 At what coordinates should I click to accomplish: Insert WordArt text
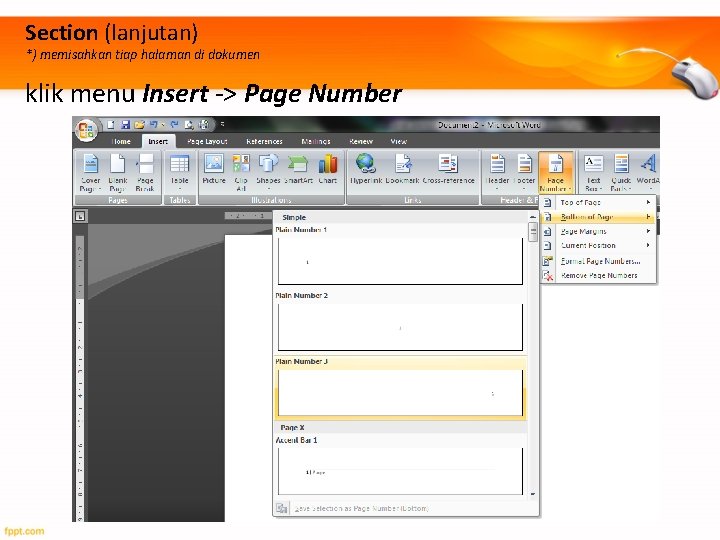pos(648,173)
